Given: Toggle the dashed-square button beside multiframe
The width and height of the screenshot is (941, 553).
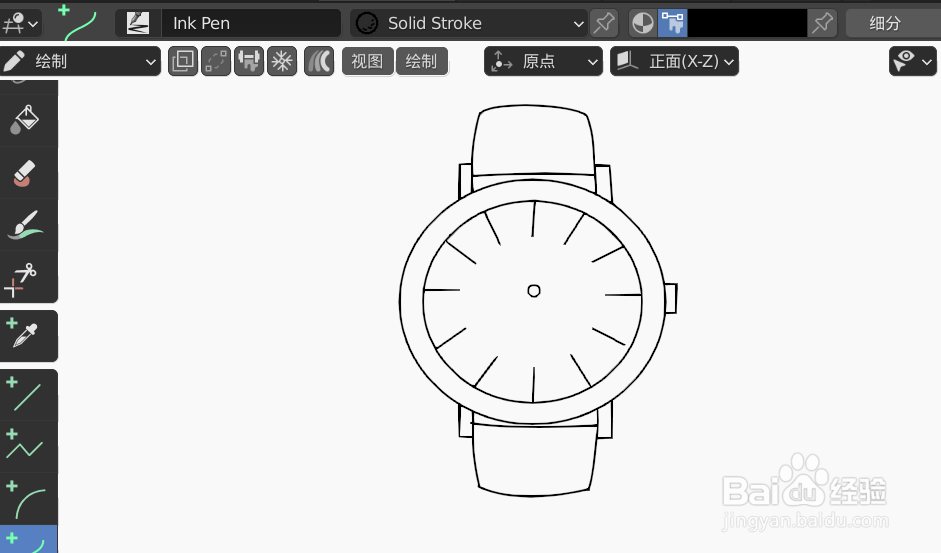Looking at the screenshot, I should (x=216, y=61).
